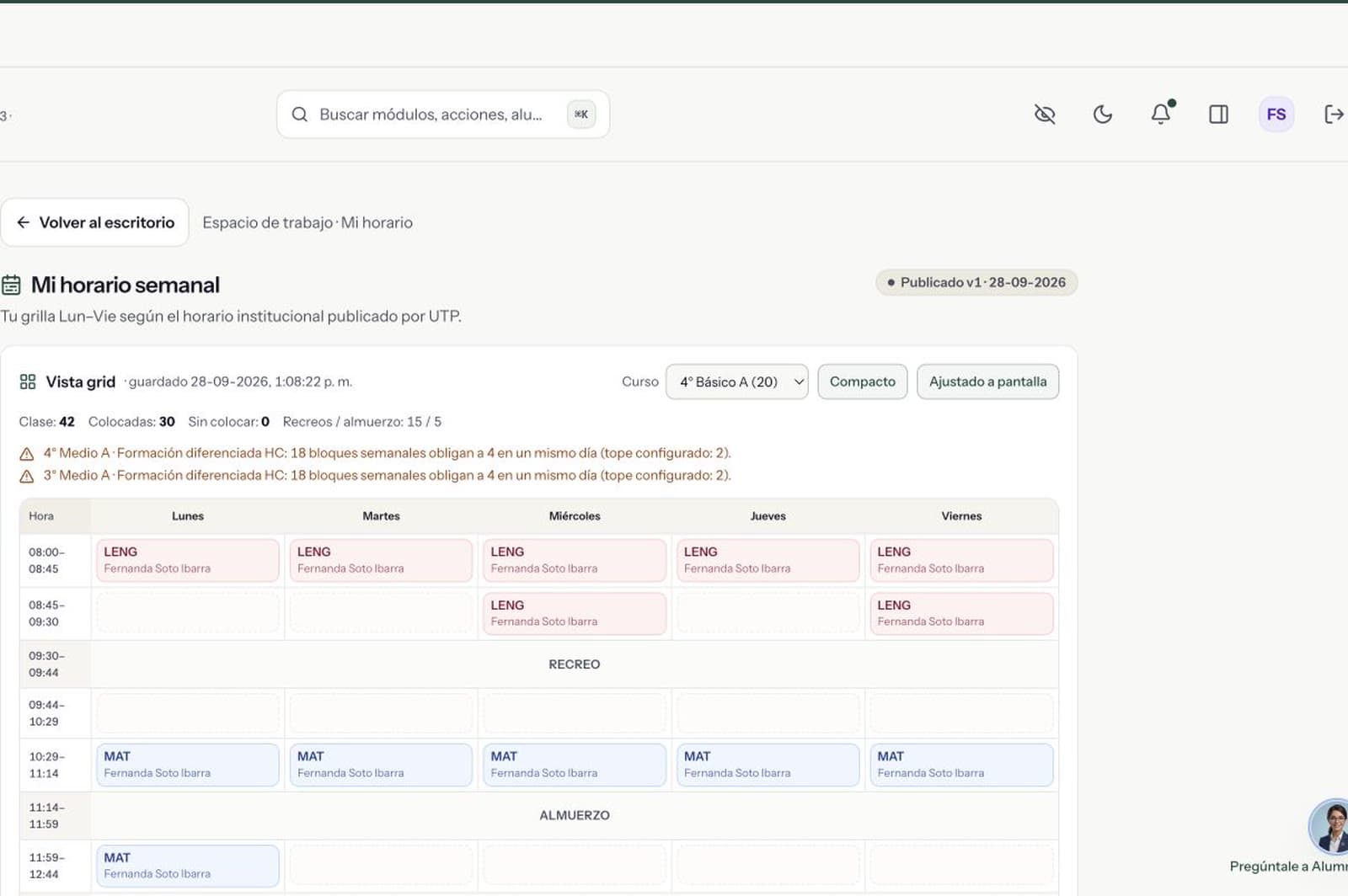The image size is (1348, 896).
Task: Switch to Compacto view
Action: [x=863, y=381]
